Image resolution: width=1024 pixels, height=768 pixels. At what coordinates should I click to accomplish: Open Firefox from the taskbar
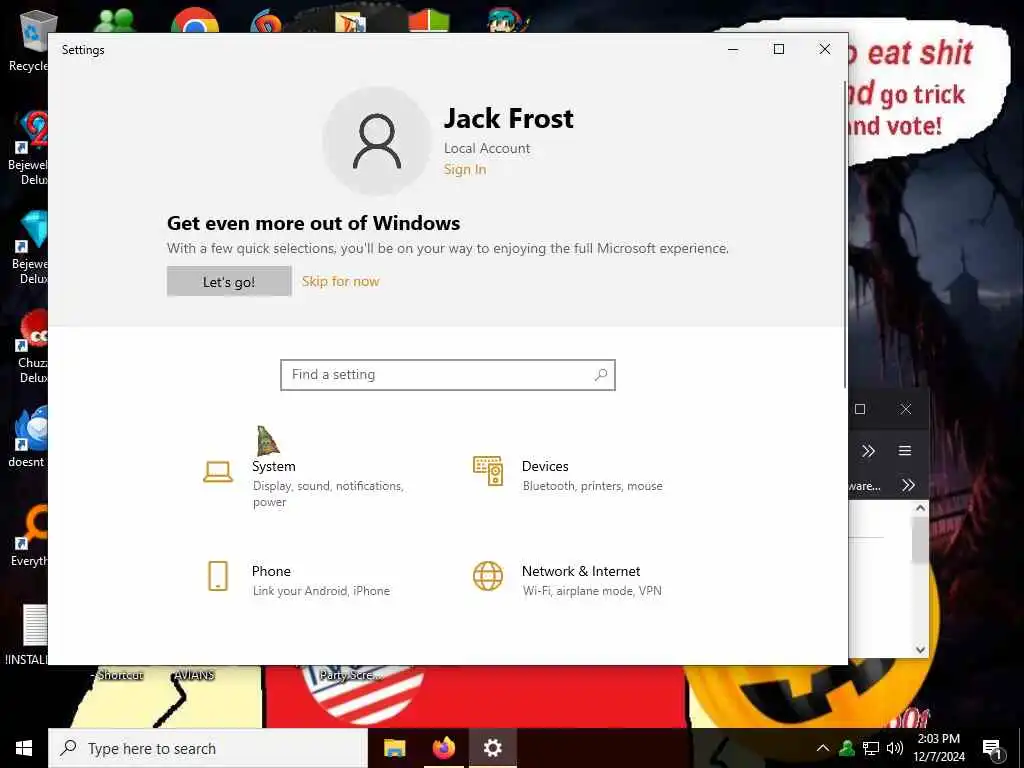tap(443, 748)
